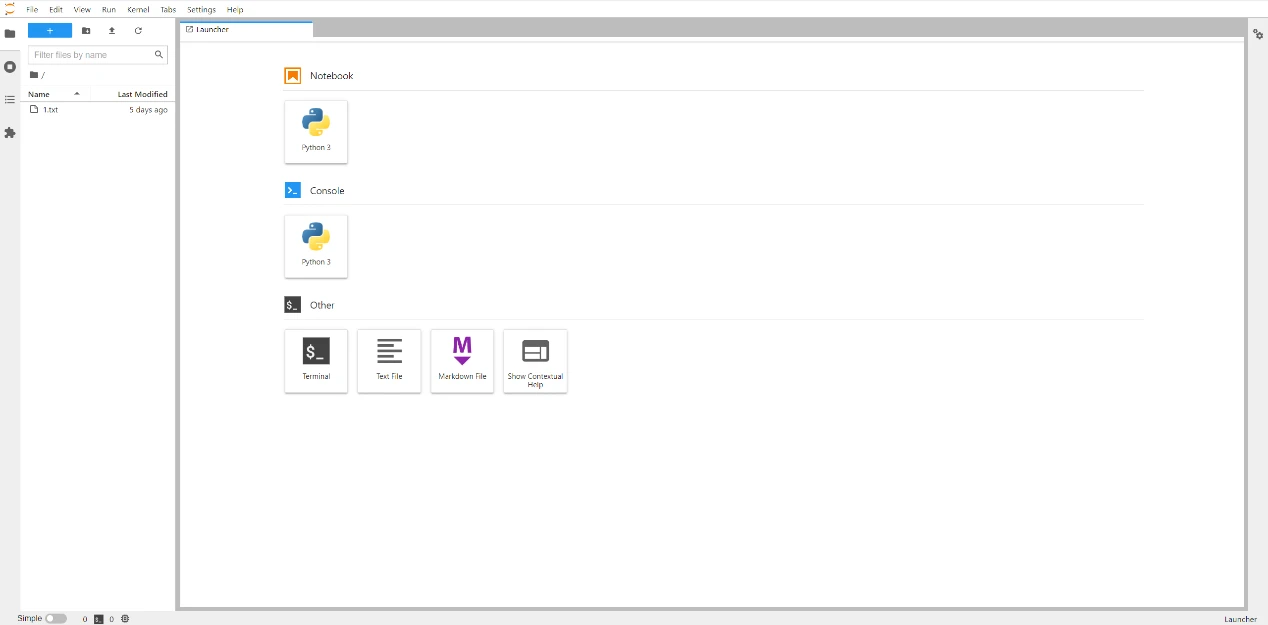Start a new Terminal from Launcher
The width and height of the screenshot is (1268, 625).
point(316,360)
